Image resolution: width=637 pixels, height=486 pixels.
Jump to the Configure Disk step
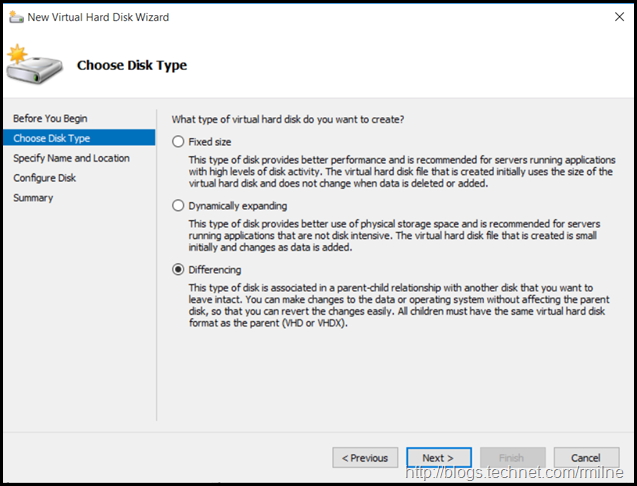pos(45,178)
